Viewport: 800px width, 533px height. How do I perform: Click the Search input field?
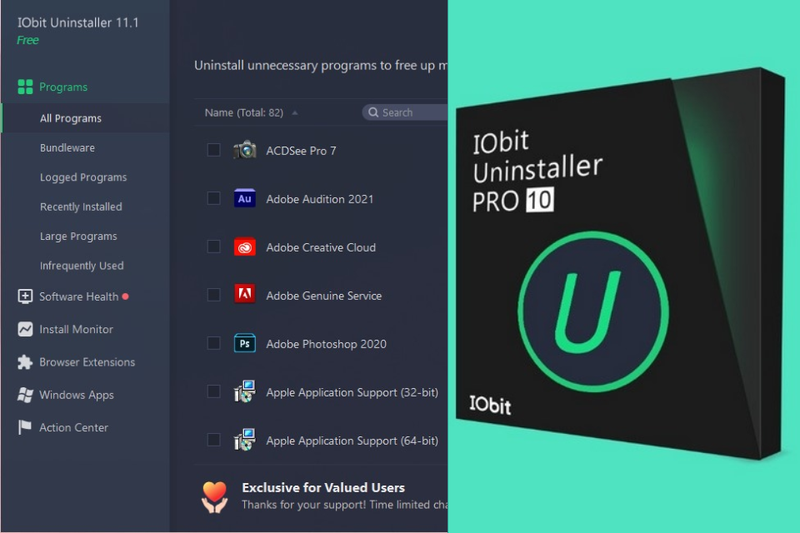coord(405,112)
